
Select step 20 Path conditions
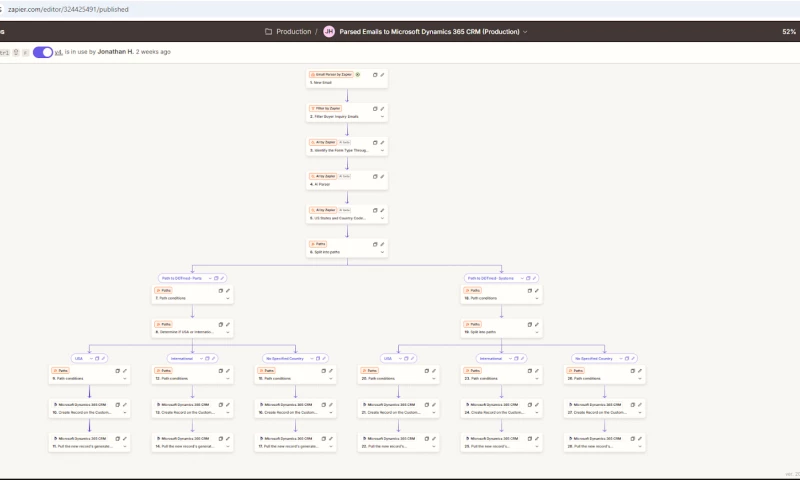coord(398,375)
